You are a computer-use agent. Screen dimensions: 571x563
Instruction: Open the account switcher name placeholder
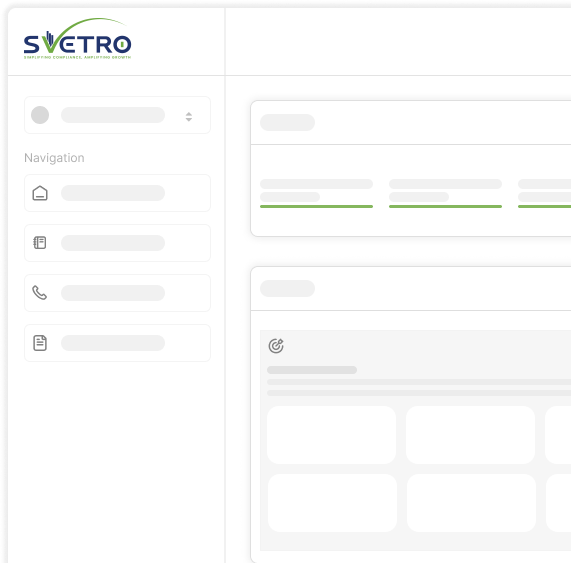[113, 115]
